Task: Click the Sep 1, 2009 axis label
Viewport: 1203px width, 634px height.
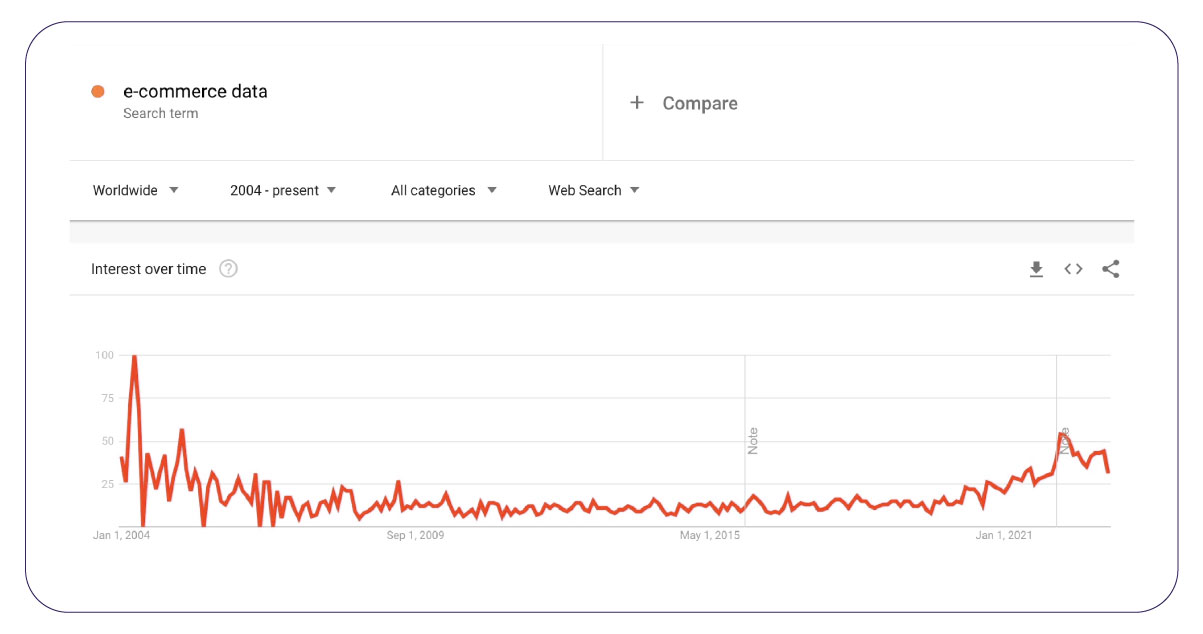Action: click(x=415, y=536)
